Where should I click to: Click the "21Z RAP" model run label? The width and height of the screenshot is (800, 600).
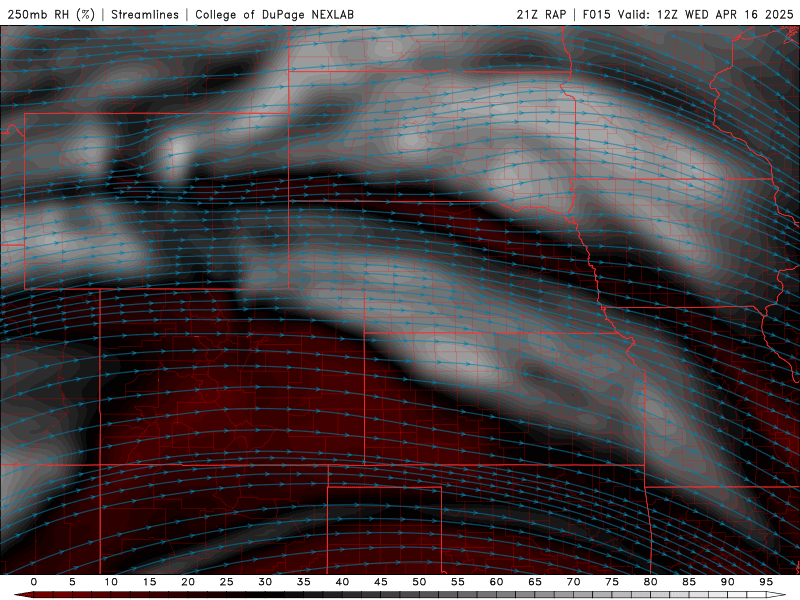click(541, 14)
